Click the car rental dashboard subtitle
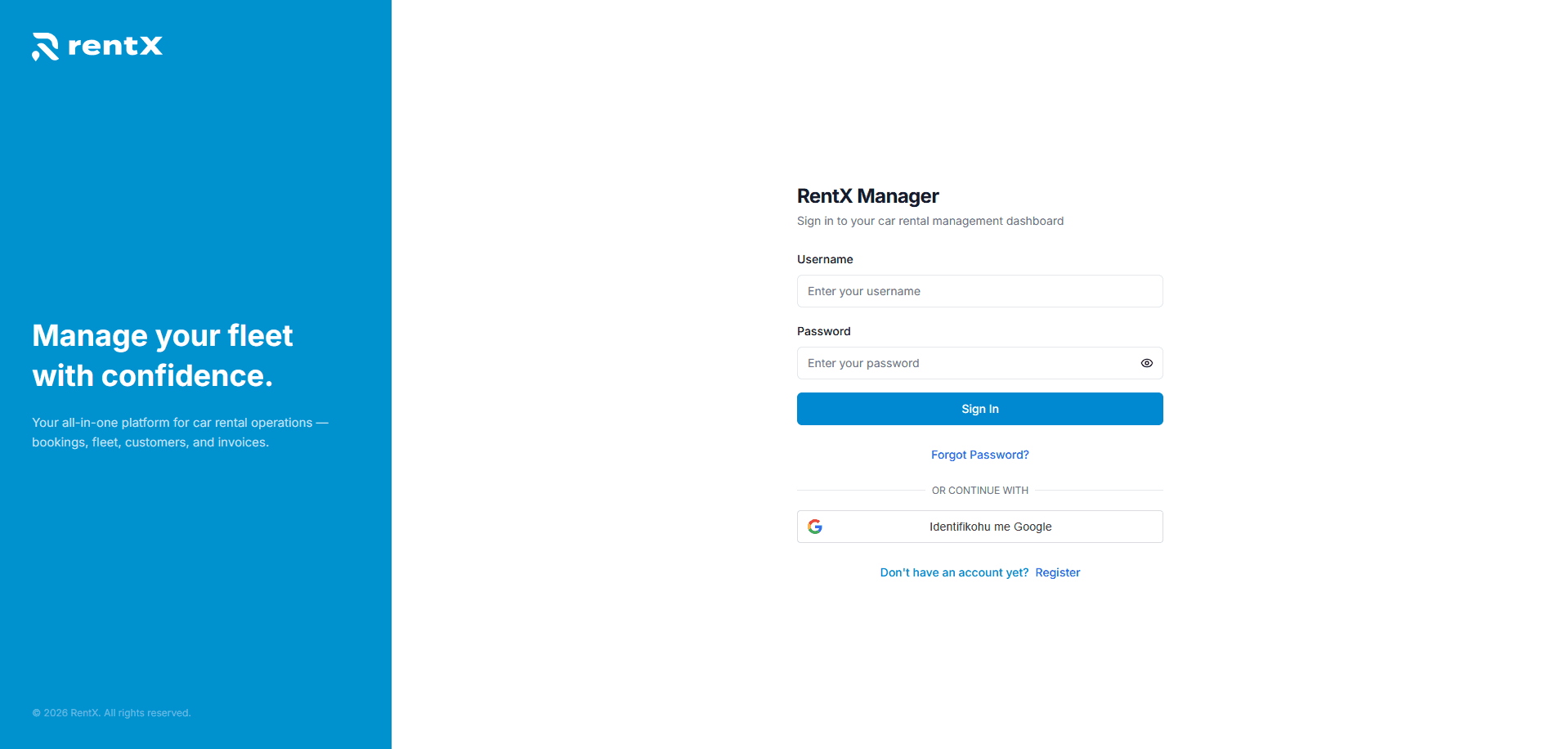 pos(930,221)
